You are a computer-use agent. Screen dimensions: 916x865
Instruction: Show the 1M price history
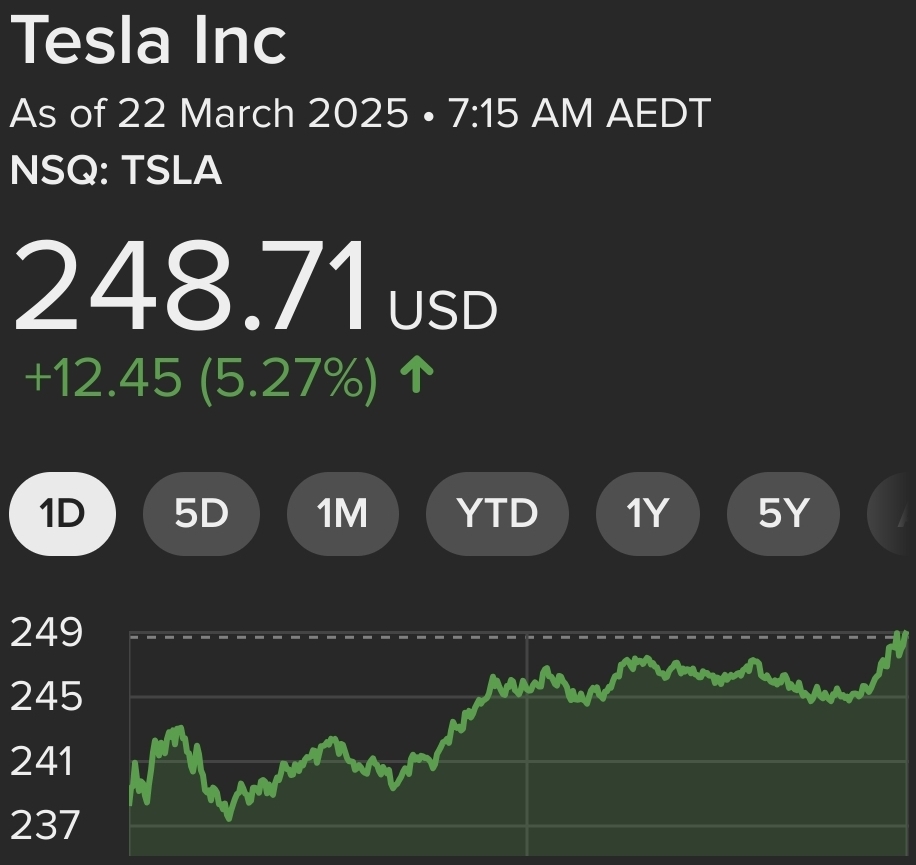click(342, 514)
